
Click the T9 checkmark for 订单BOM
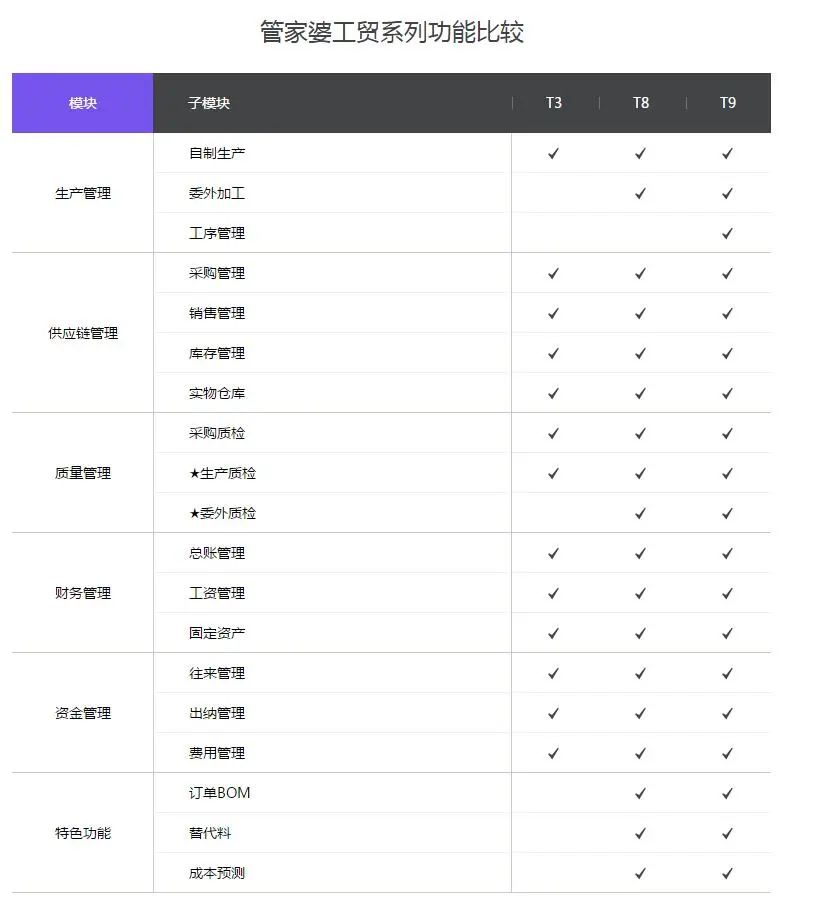pos(727,793)
